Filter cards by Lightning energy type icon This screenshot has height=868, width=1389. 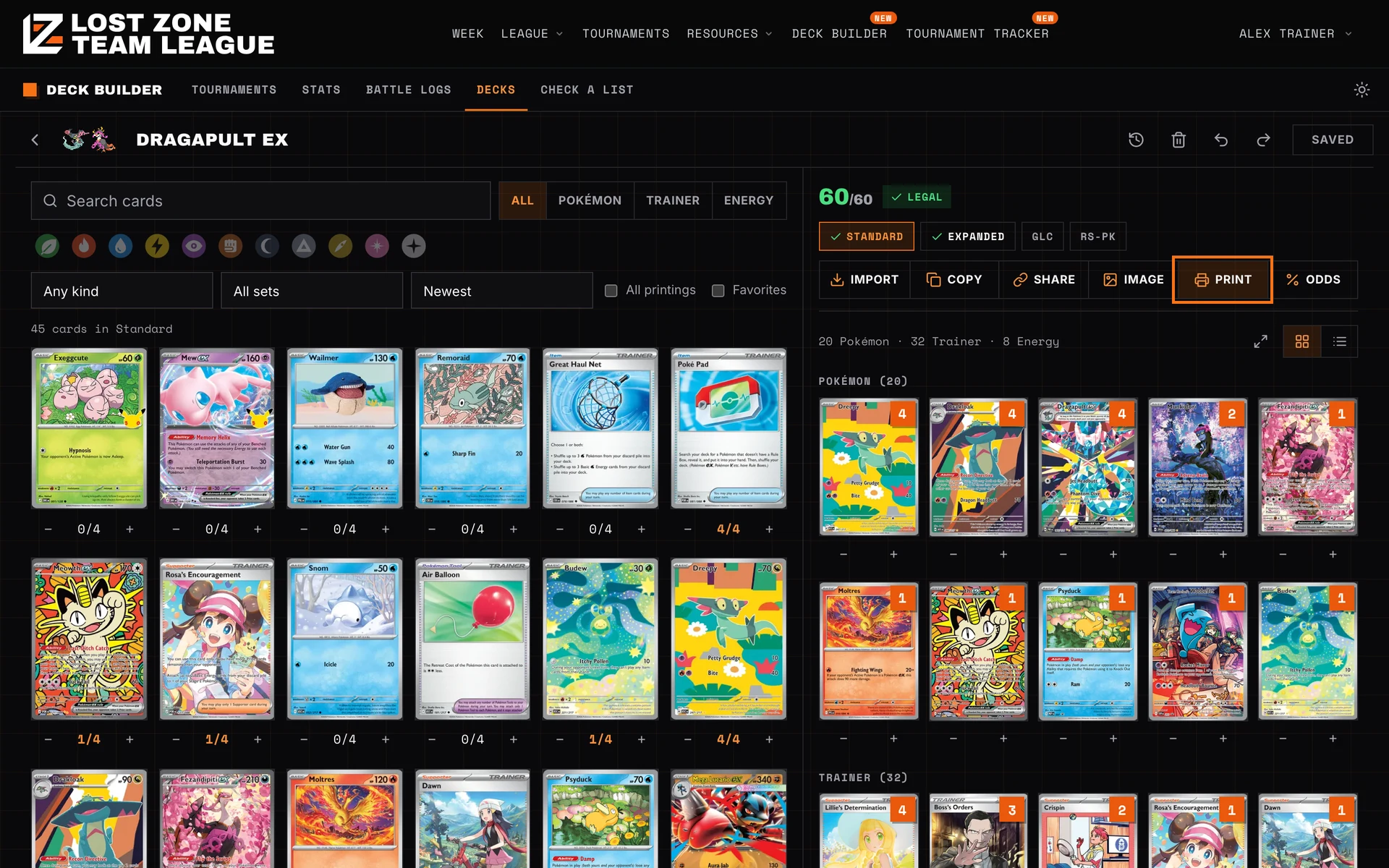point(157,246)
